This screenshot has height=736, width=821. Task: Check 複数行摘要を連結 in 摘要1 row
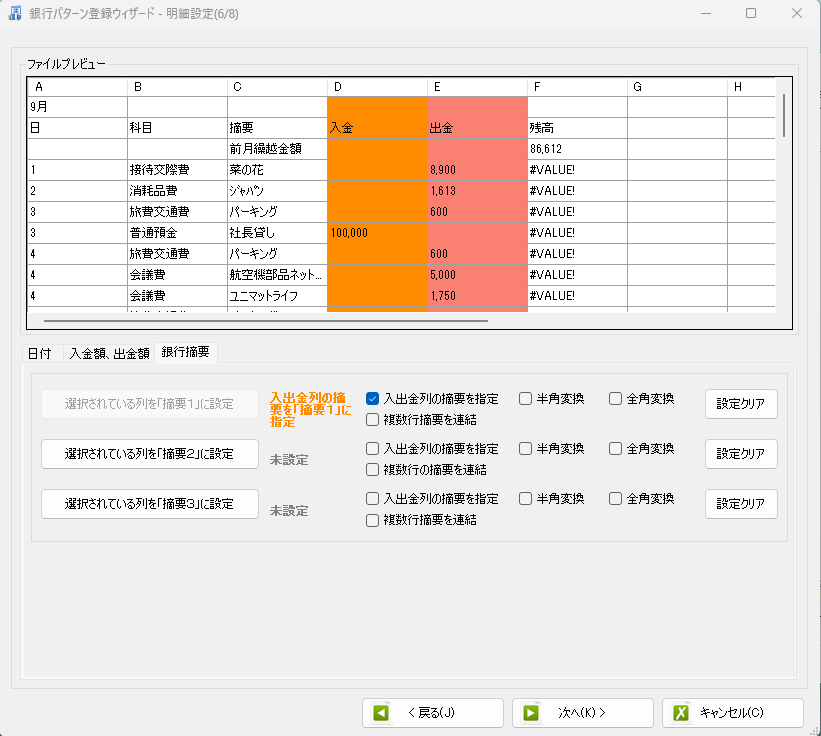click(373, 420)
